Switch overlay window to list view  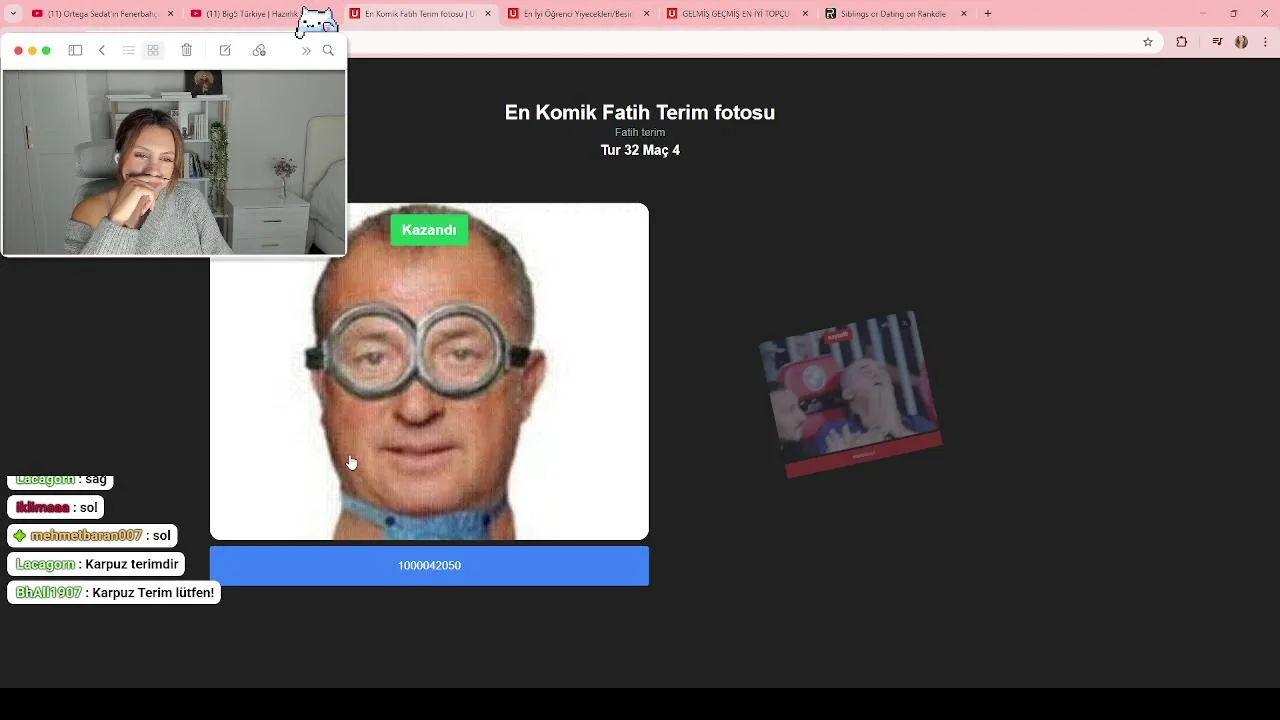[129, 50]
